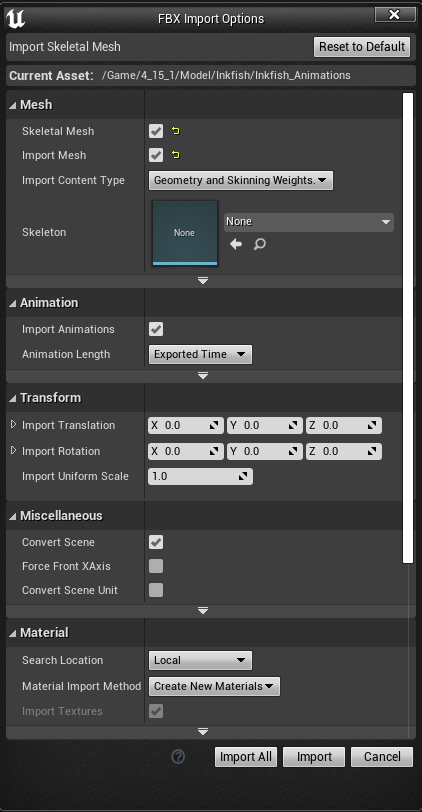Open the Animation Length dropdown
Viewport: 422px width, 812px height.
(x=200, y=354)
